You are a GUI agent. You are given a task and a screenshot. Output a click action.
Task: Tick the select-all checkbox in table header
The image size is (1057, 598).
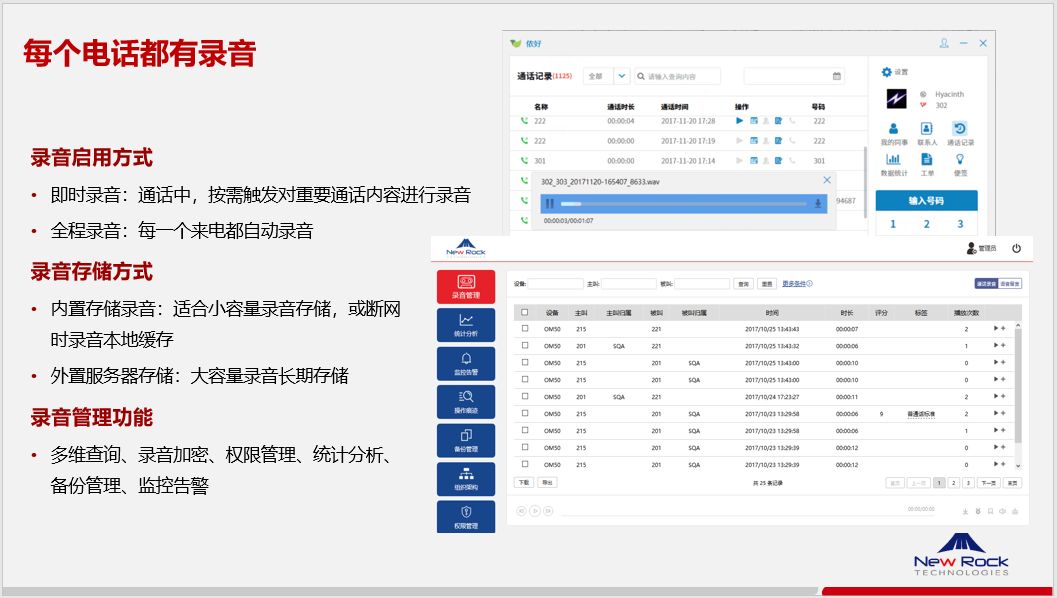[525, 312]
